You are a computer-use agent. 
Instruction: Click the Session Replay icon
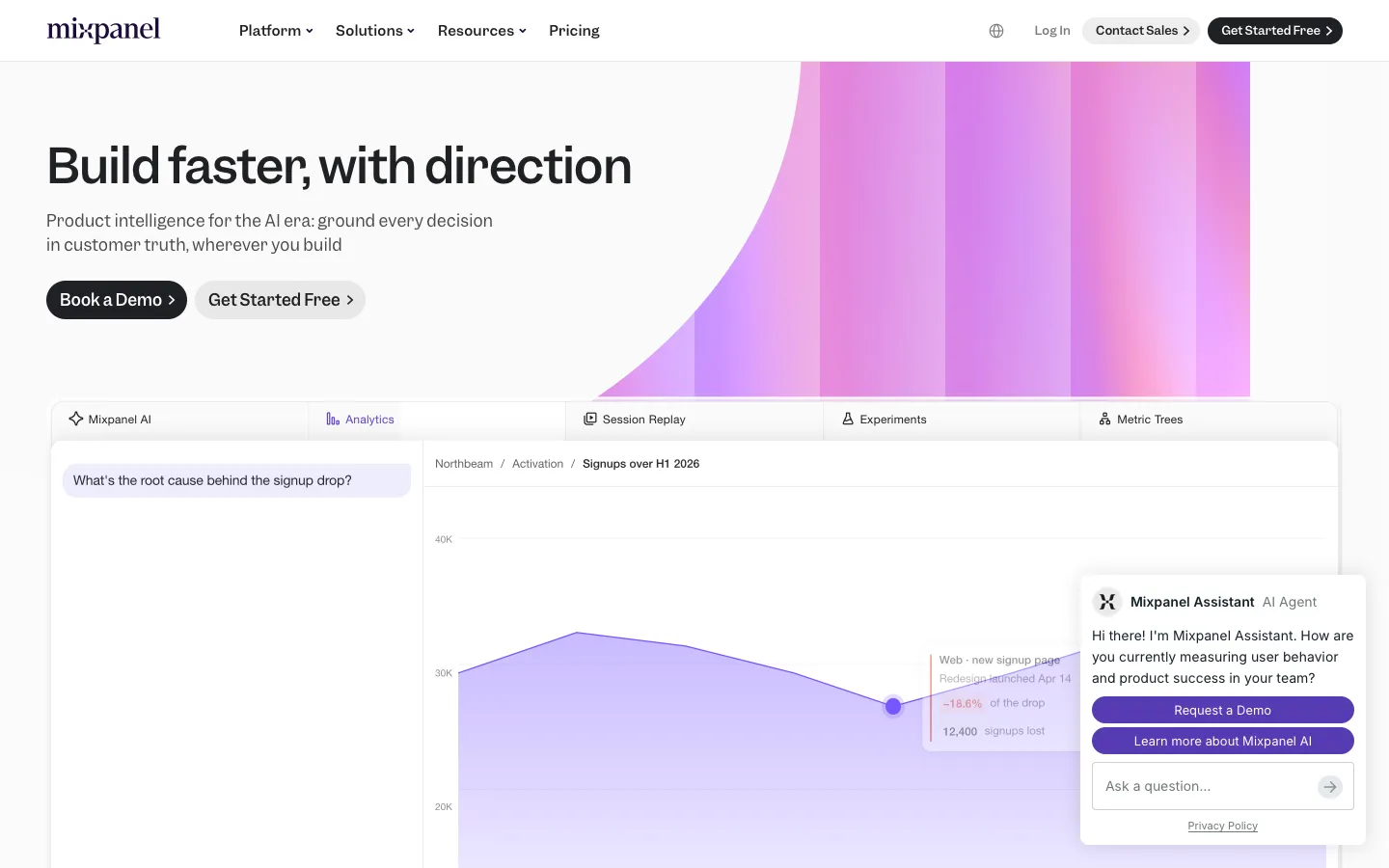(590, 419)
